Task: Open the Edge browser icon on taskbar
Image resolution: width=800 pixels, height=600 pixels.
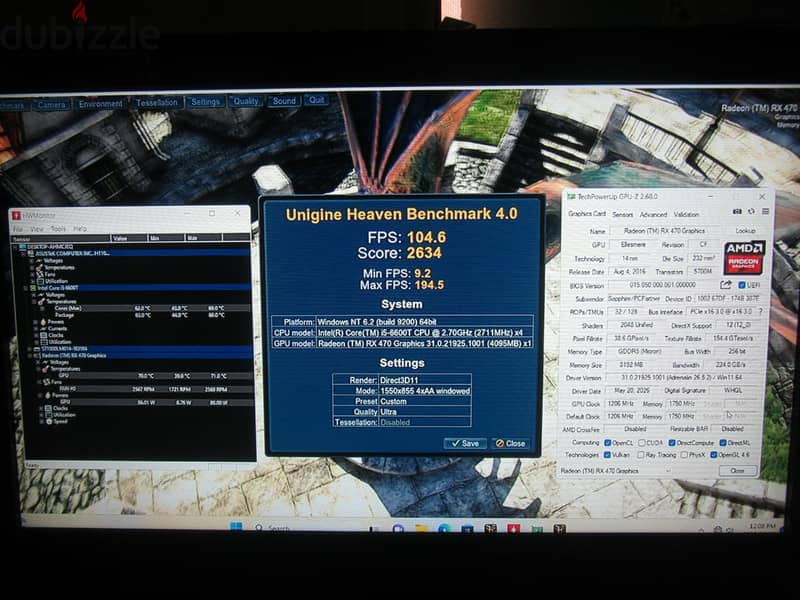Action: pyautogui.click(x=444, y=529)
